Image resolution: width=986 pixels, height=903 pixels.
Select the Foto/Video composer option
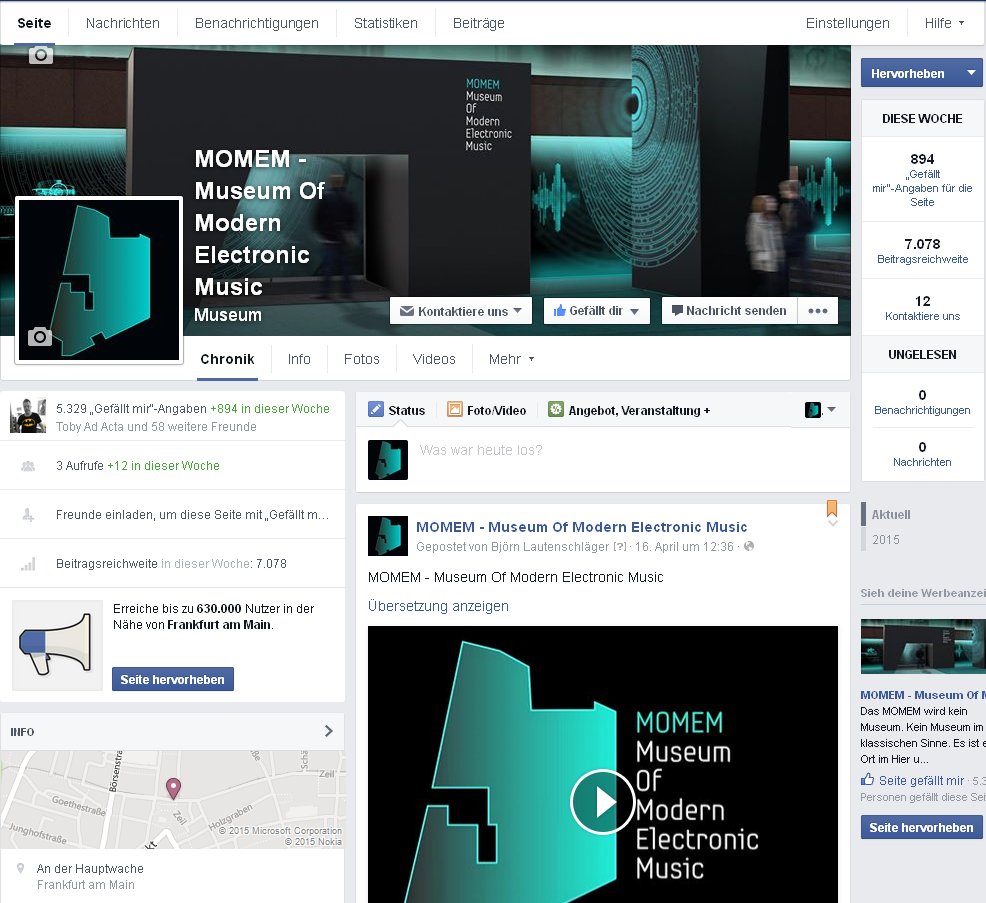click(x=487, y=410)
